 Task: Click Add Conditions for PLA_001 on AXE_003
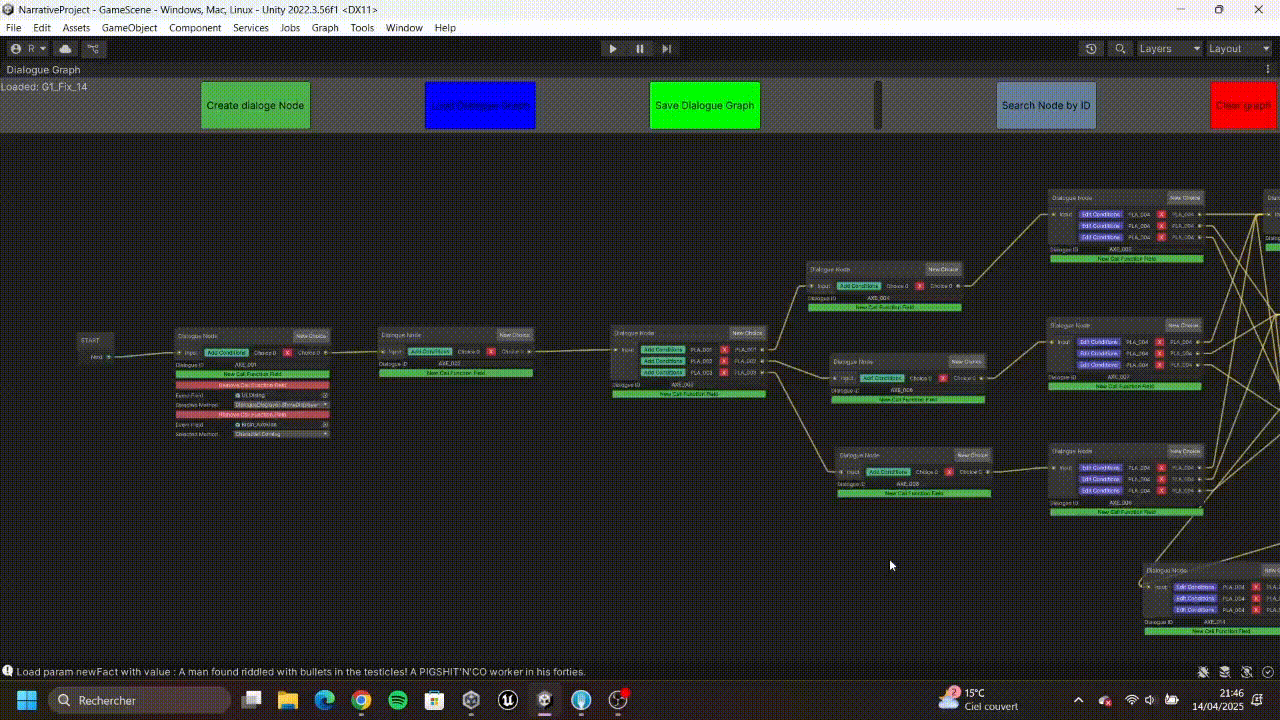point(662,350)
